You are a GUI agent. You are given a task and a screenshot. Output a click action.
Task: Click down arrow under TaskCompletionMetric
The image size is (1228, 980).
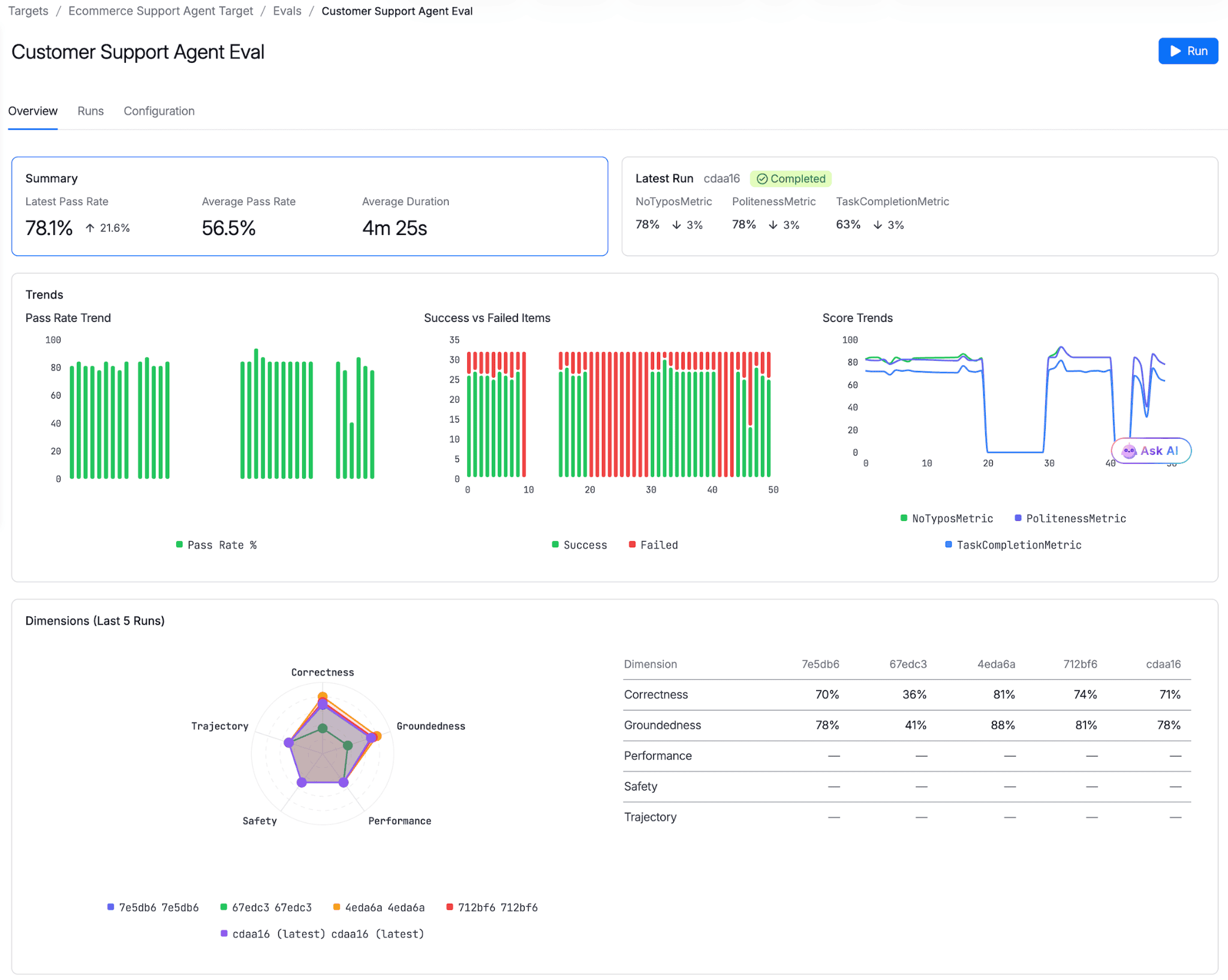(877, 225)
